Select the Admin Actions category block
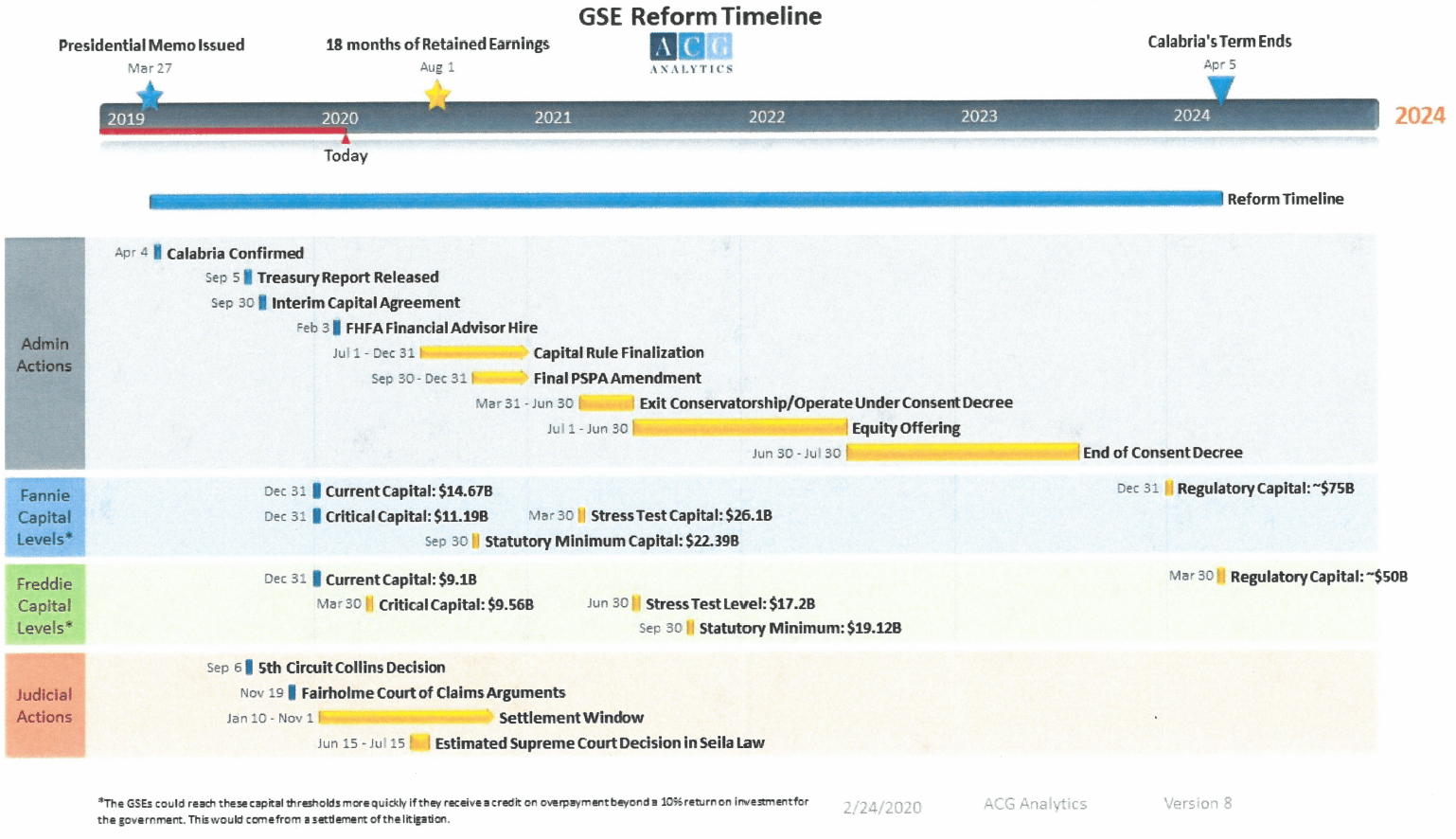Image resolution: width=1456 pixels, height=839 pixels. pos(44,354)
